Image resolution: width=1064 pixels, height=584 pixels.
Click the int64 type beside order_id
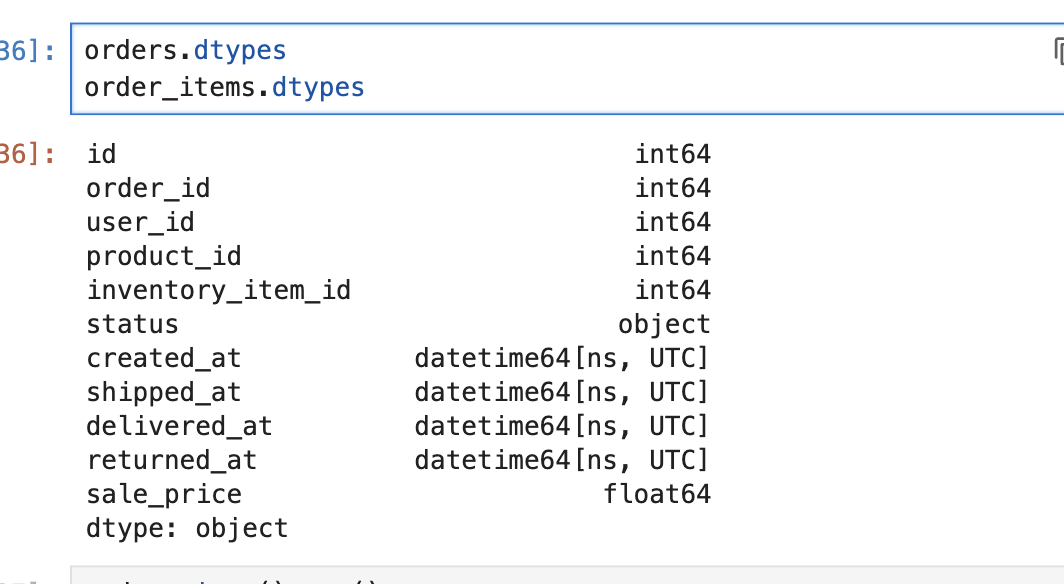click(x=672, y=188)
